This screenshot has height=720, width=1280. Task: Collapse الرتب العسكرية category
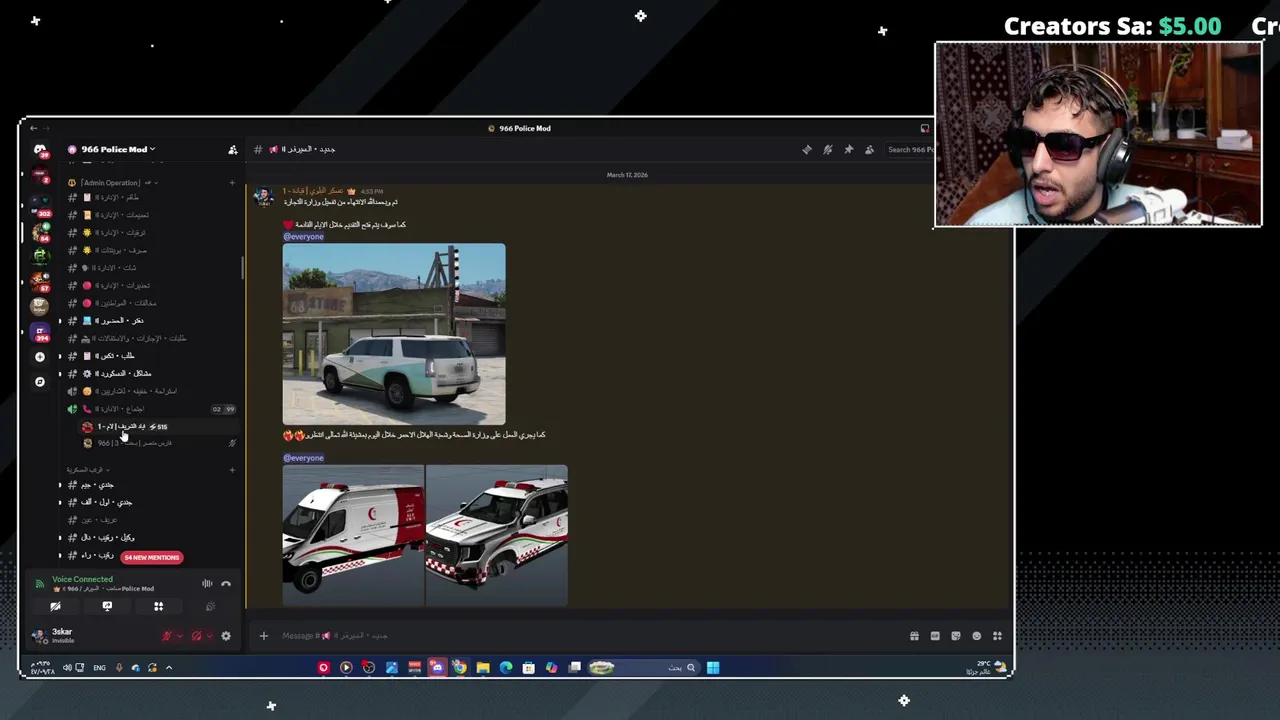(88, 470)
